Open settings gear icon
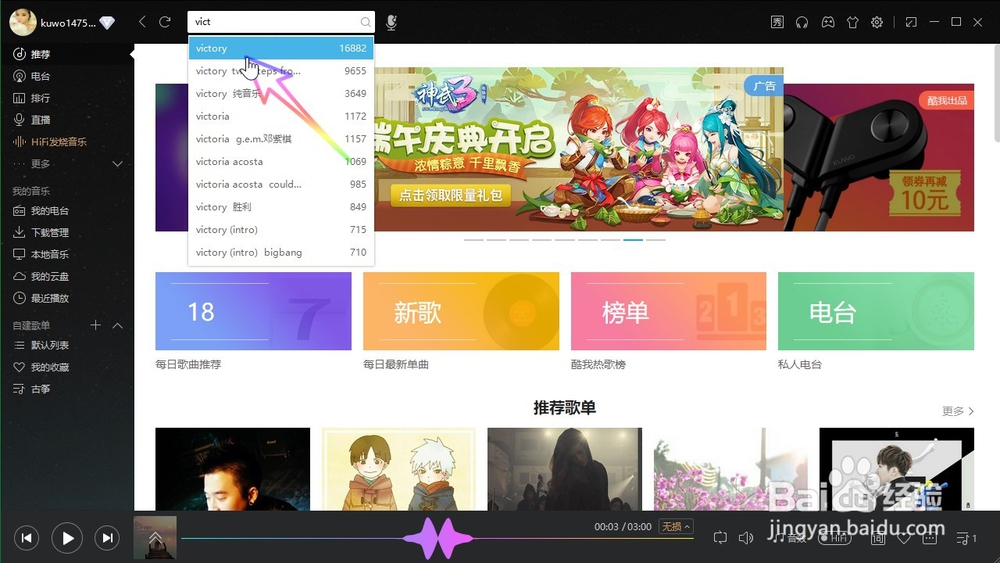This screenshot has width=1000, height=563. point(877,22)
